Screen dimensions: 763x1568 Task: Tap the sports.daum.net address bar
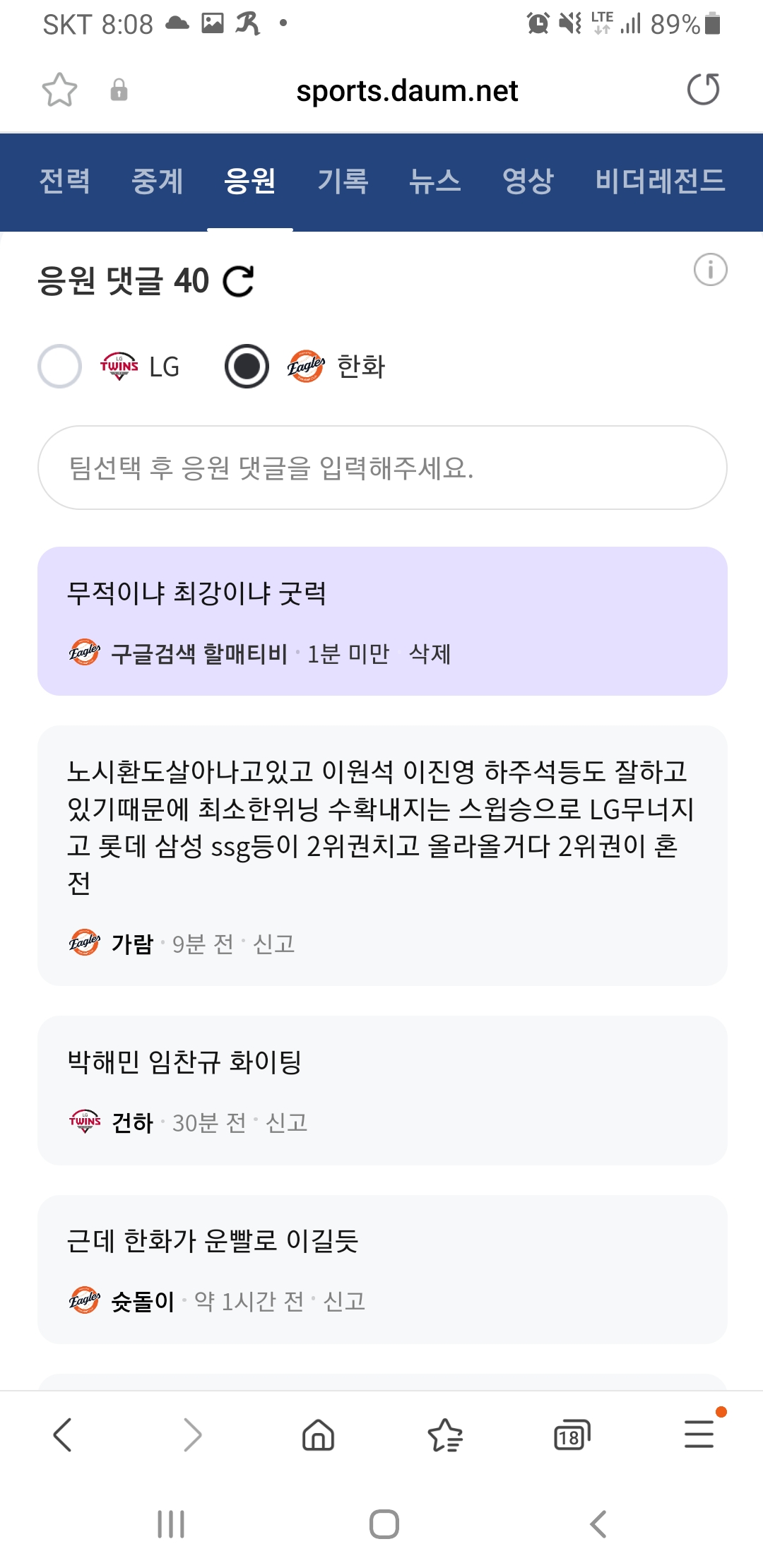pyautogui.click(x=407, y=91)
